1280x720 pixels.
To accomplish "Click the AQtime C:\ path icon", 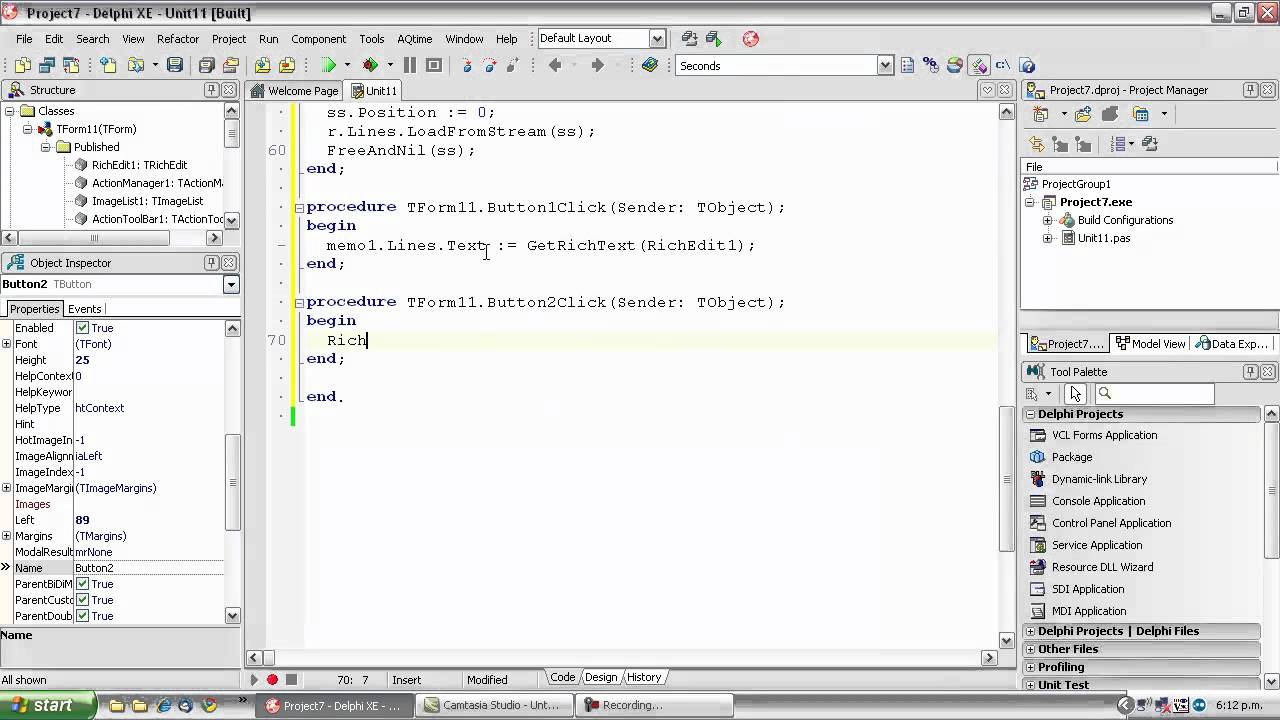I will click(x=1002, y=66).
